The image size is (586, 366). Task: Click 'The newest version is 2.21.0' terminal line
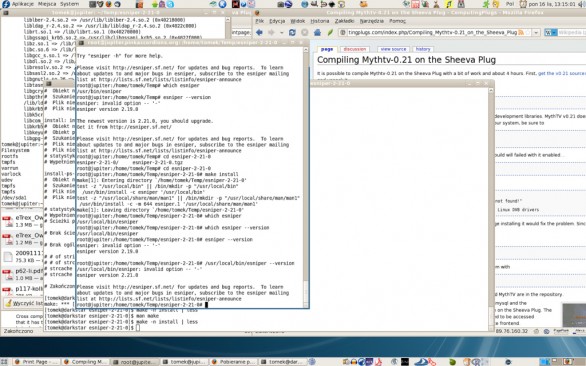[145, 121]
